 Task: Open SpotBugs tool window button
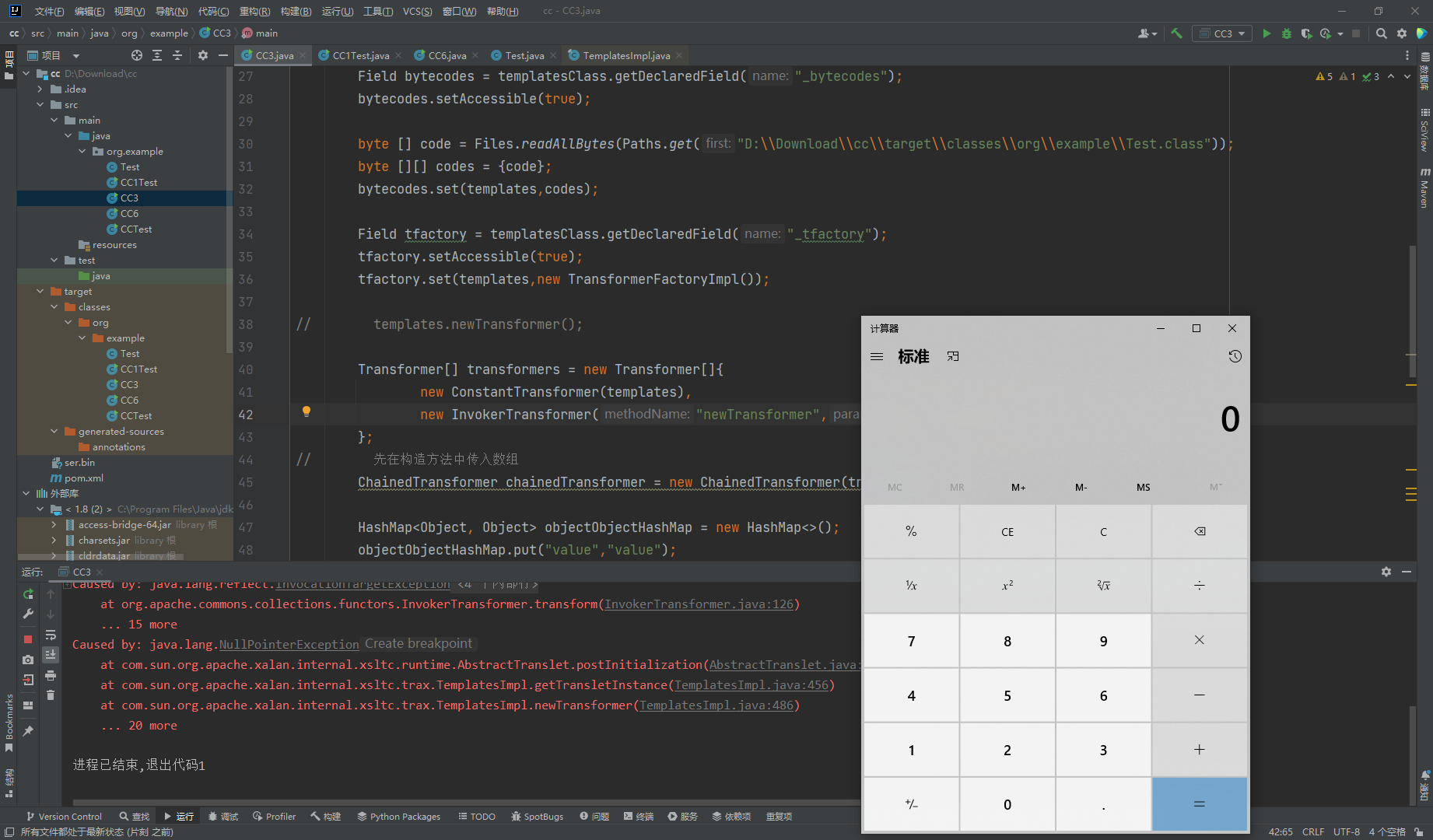click(x=537, y=817)
